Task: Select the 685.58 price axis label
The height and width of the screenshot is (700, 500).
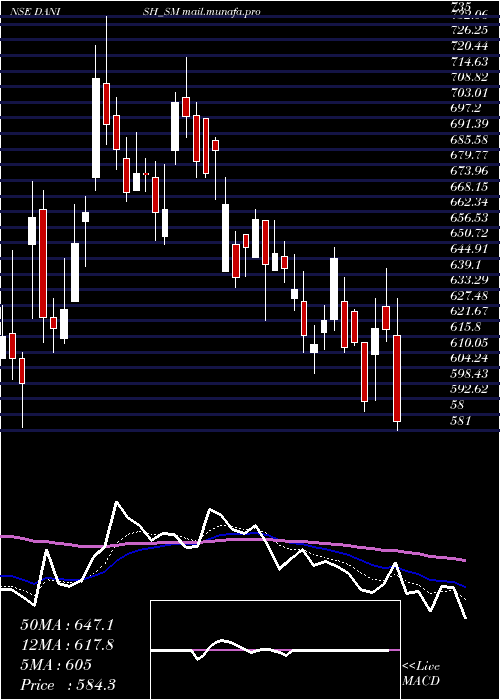Action: coord(471,139)
